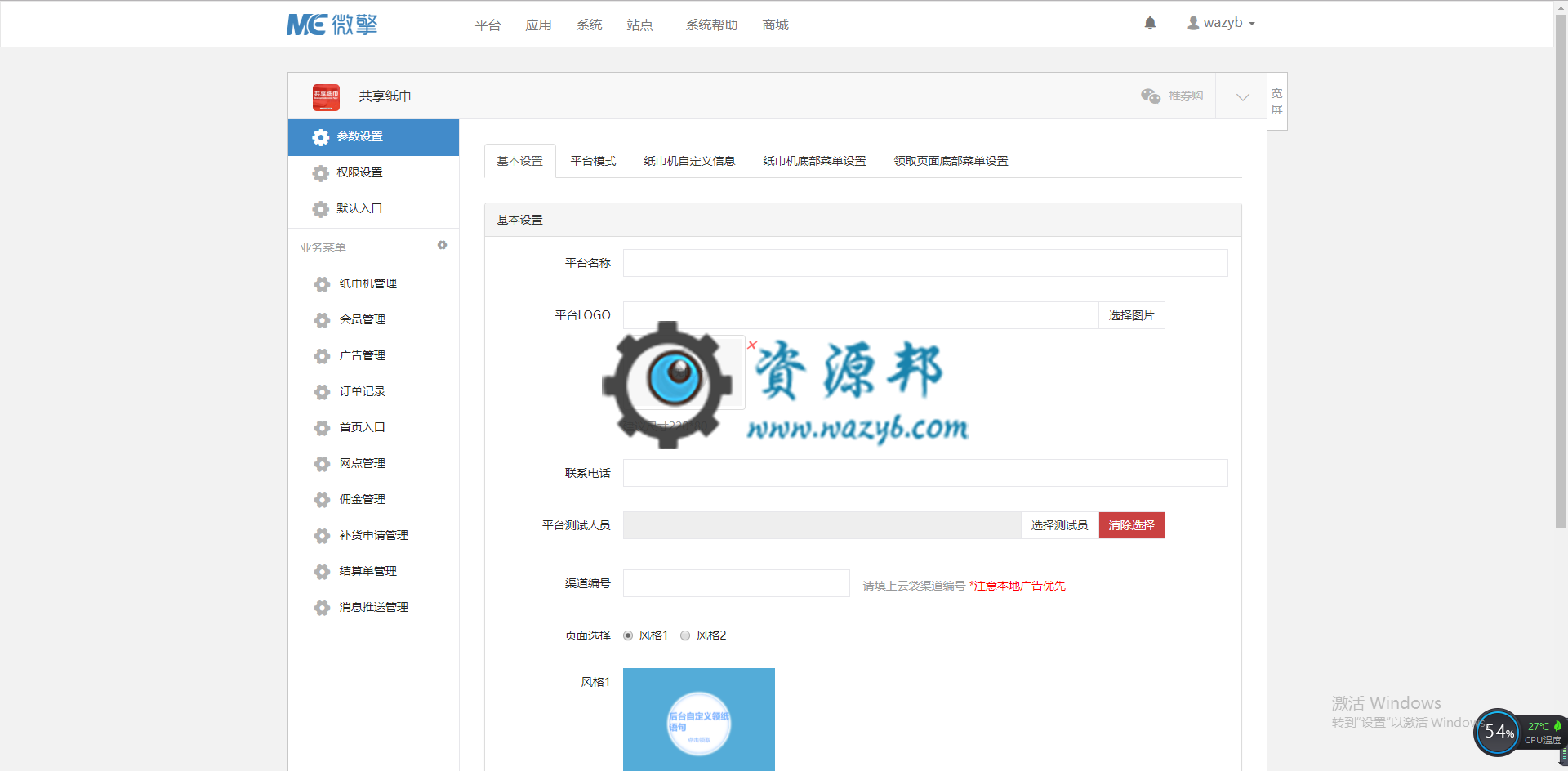Click the 联系电话 input field
Image resolution: width=1568 pixels, height=771 pixels.
pos(925,473)
